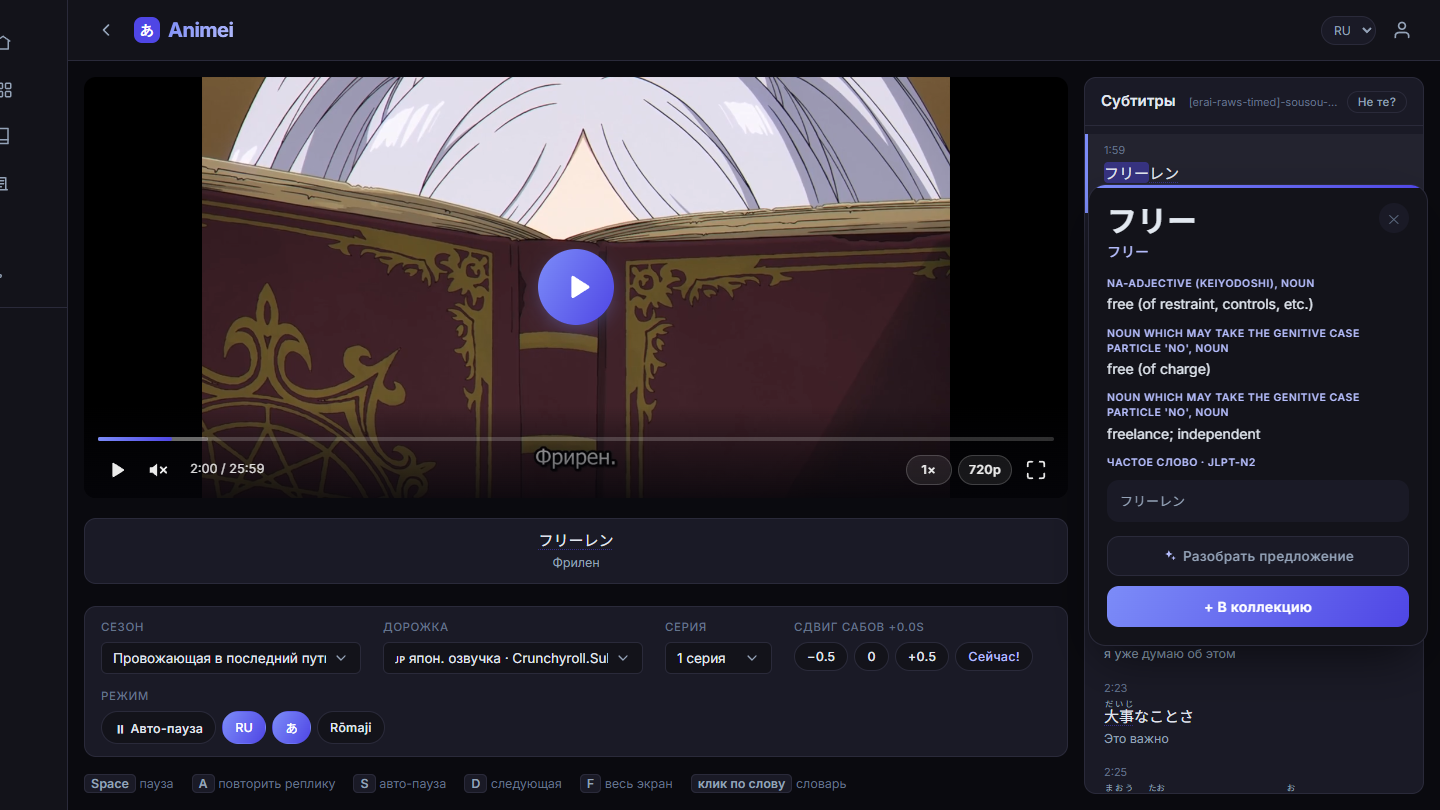Click Разобрать предложение button

tap(1258, 556)
